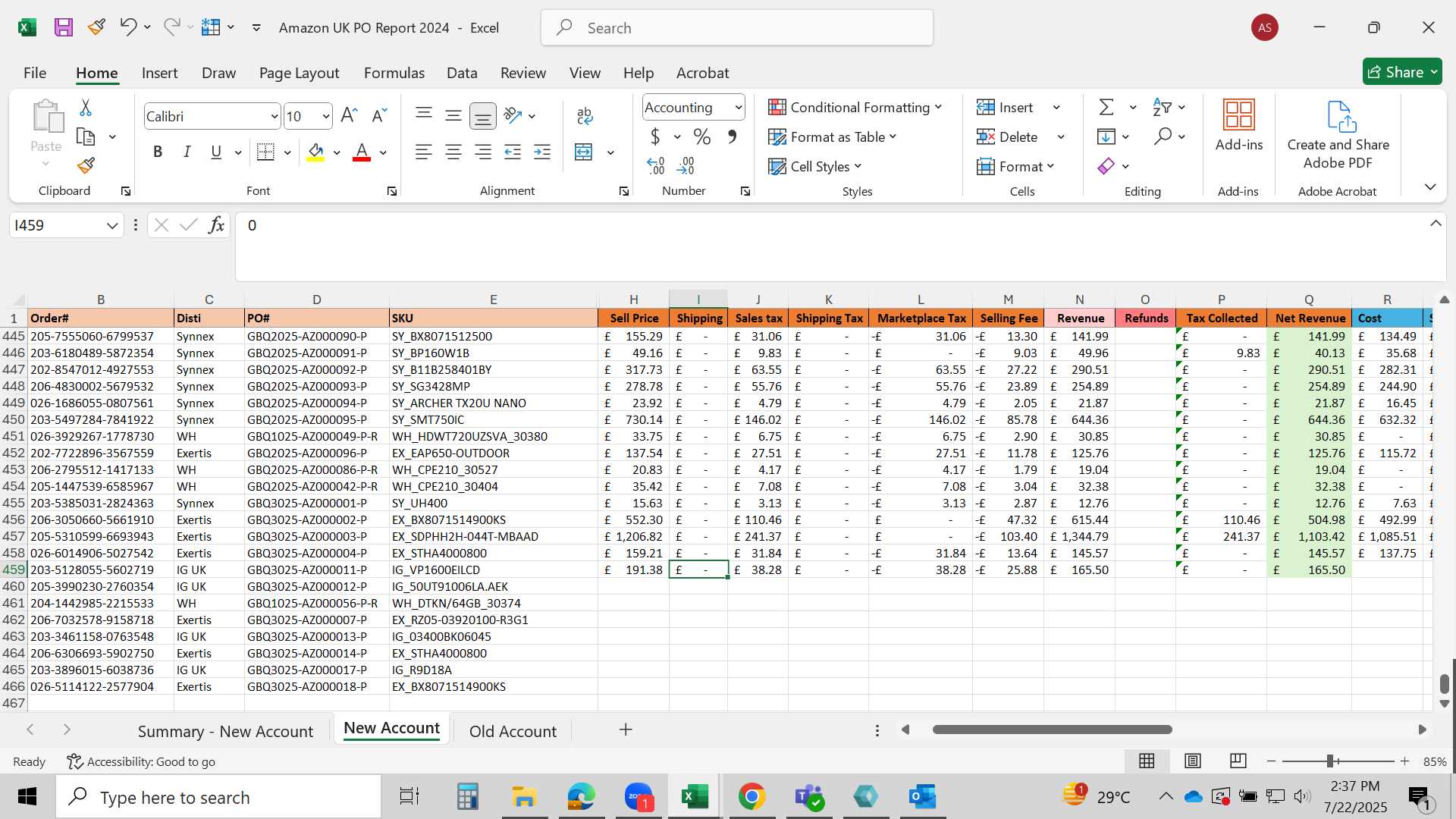Toggle Middle Align vertical alignment
Image resolution: width=1456 pixels, height=819 pixels.
[x=453, y=115]
